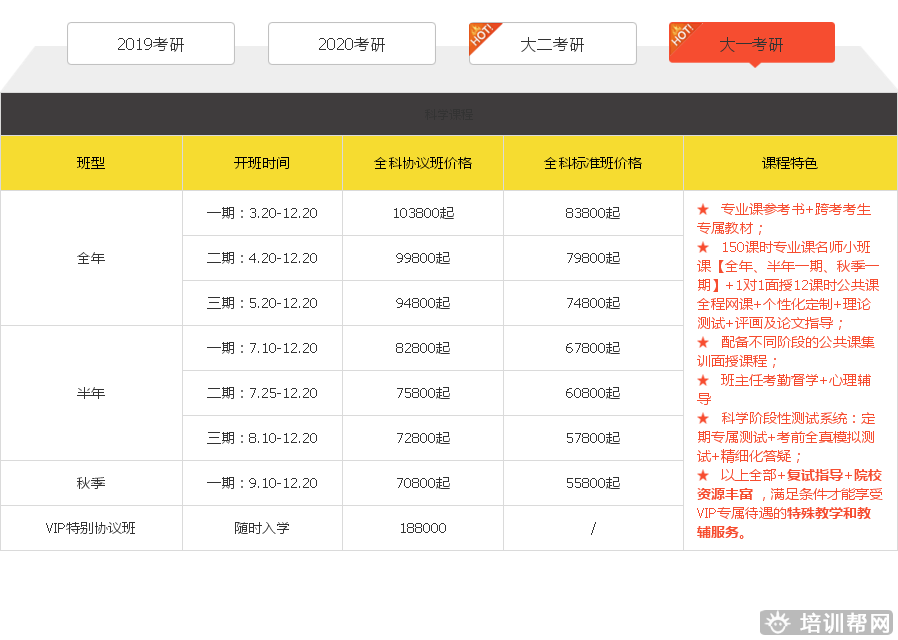Select the active 大一考研 tab
The width and height of the screenshot is (898, 640).
(x=752, y=44)
